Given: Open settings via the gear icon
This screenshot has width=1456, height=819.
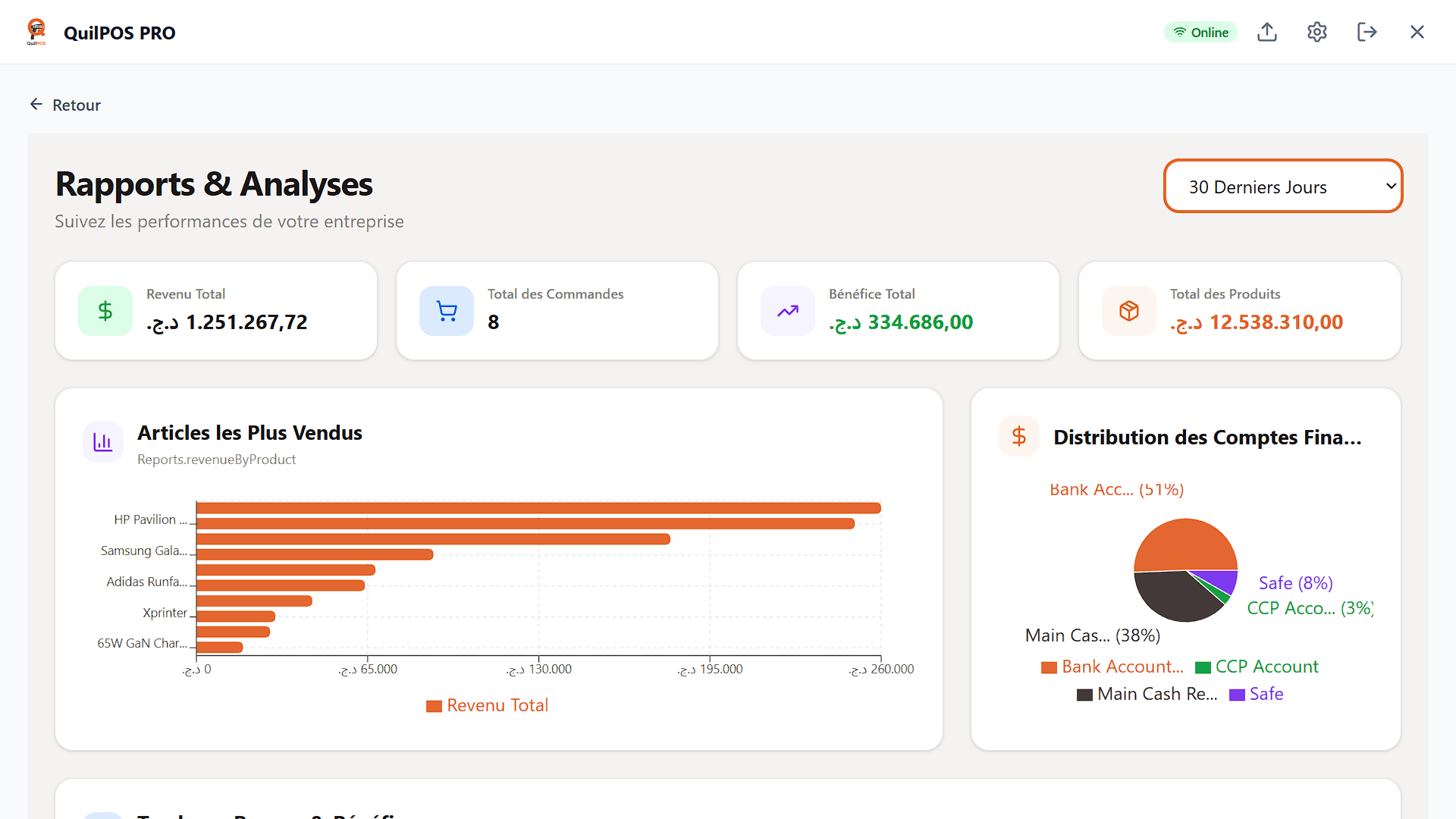Looking at the screenshot, I should [1317, 32].
